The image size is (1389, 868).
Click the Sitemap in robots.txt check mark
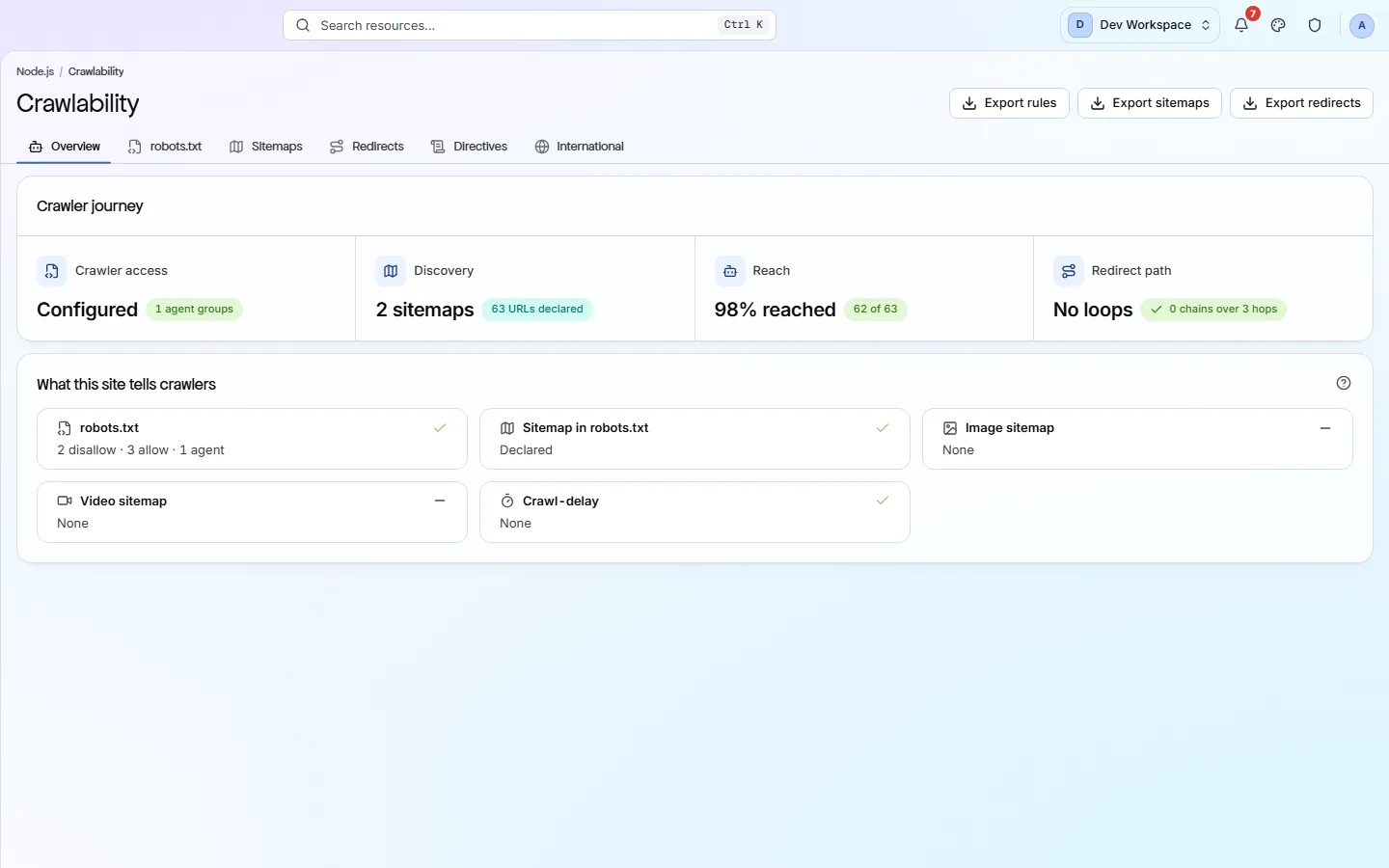[883, 427]
